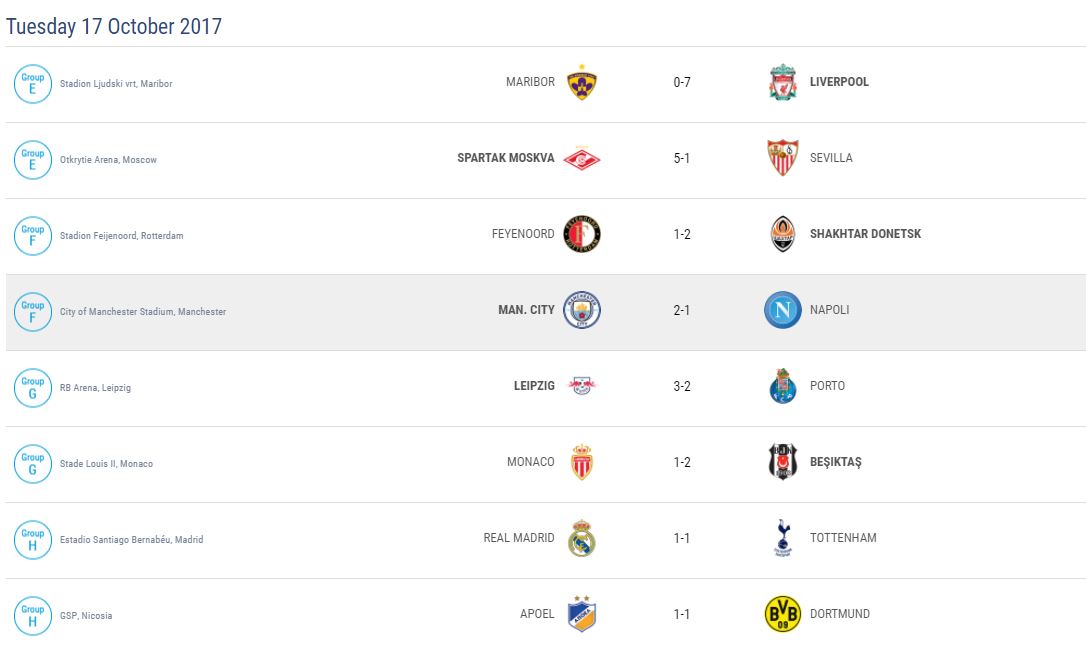Click the Group H badge for APOEL match
Screen dimensions: 1086x663
(32, 615)
